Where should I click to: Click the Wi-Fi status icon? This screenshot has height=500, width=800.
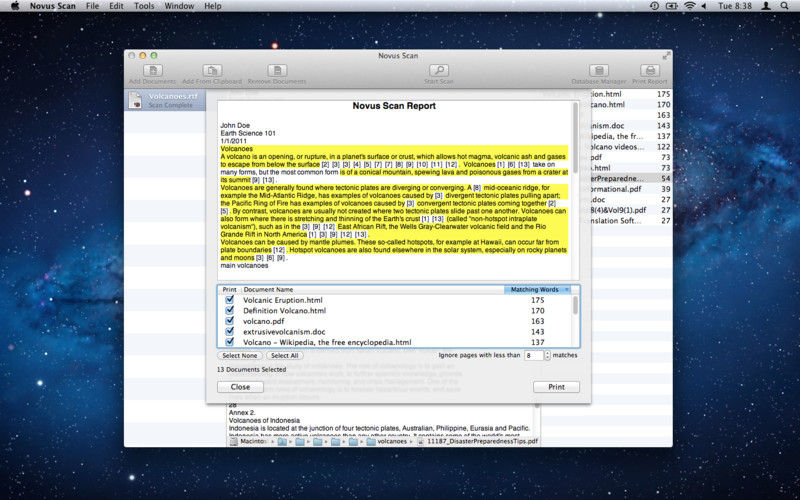(690, 6)
